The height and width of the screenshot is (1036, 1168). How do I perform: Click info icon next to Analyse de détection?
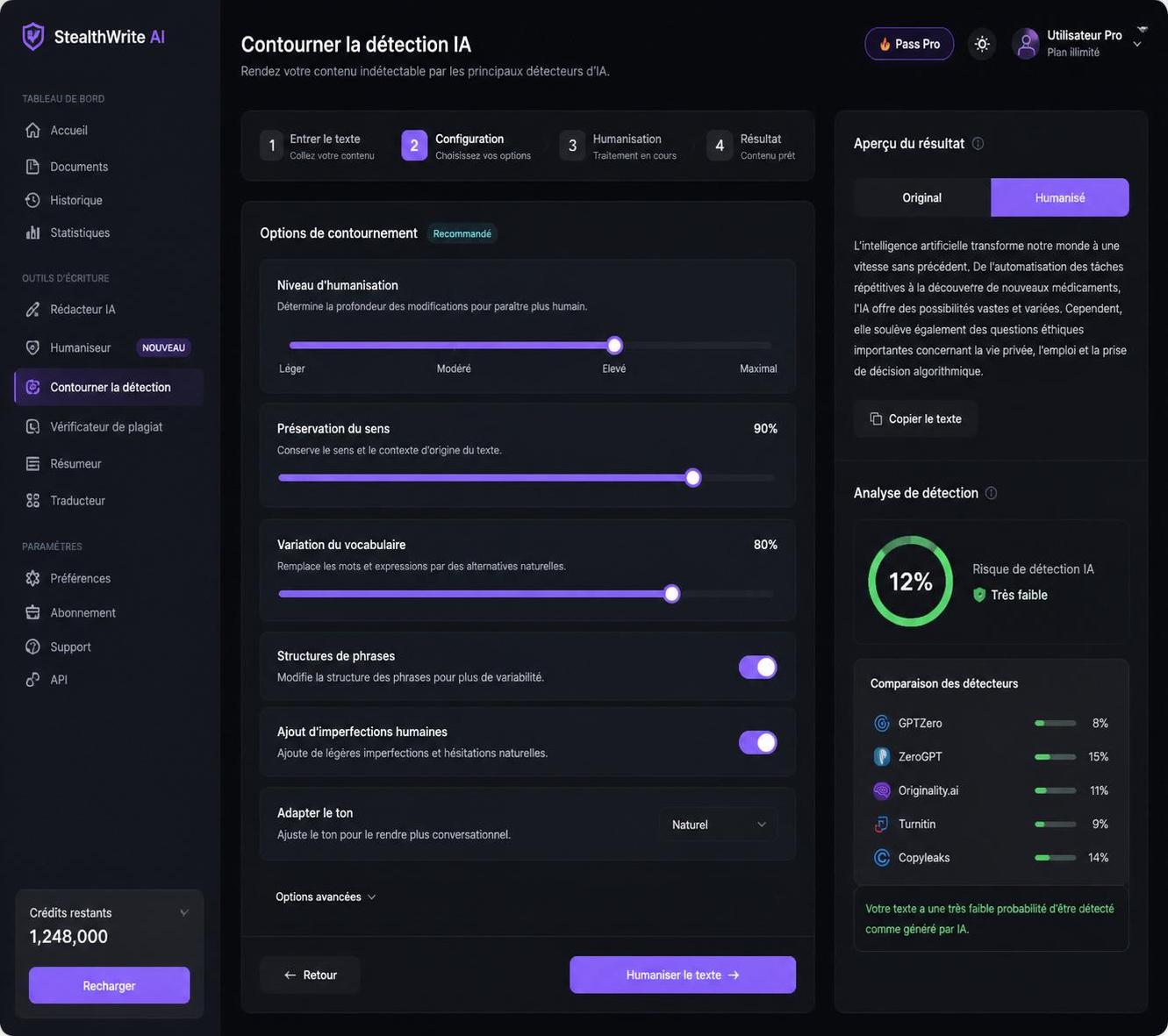click(991, 493)
